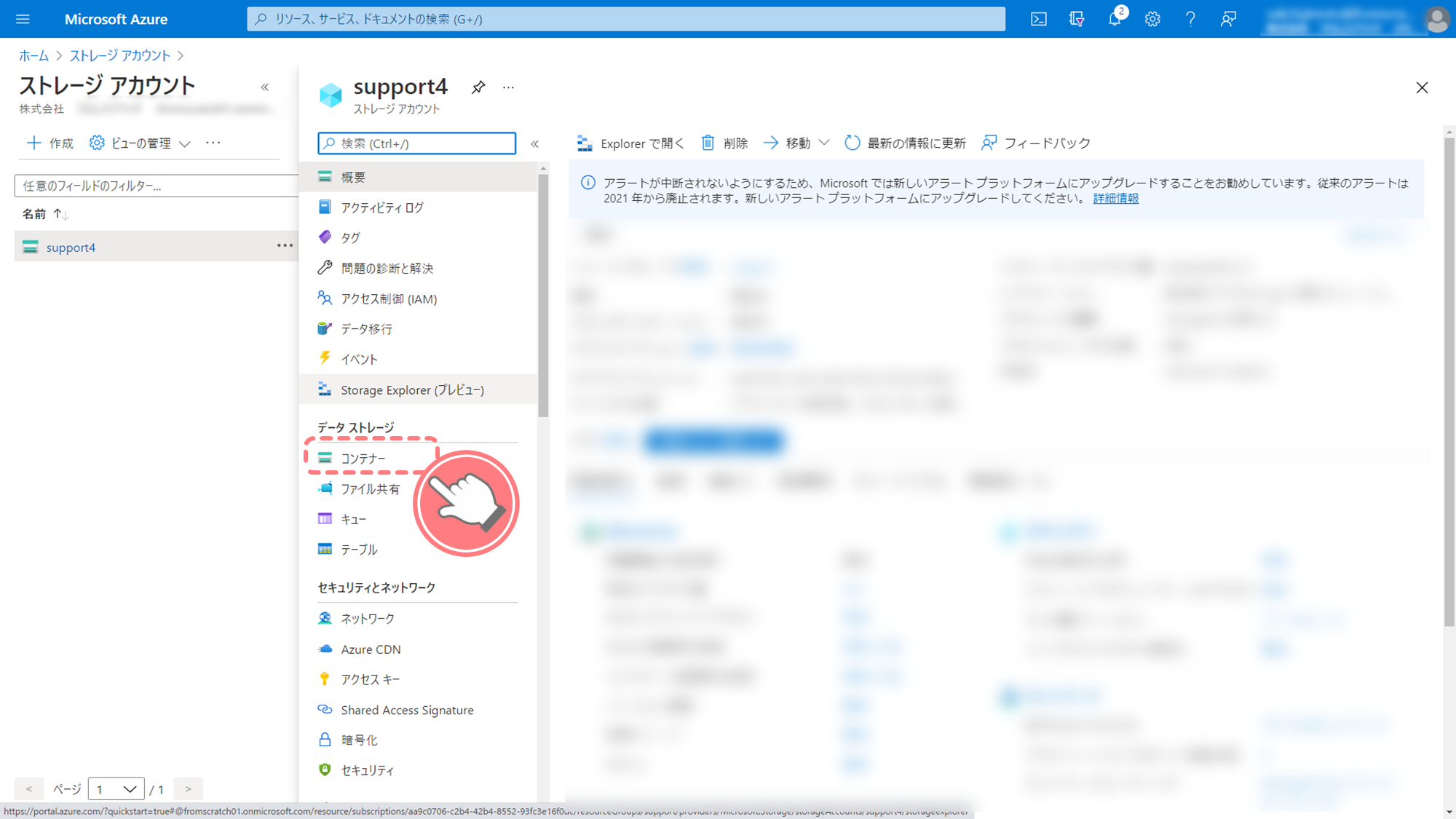Click 移動 move toolbar button
The image size is (1456, 819).
click(787, 143)
